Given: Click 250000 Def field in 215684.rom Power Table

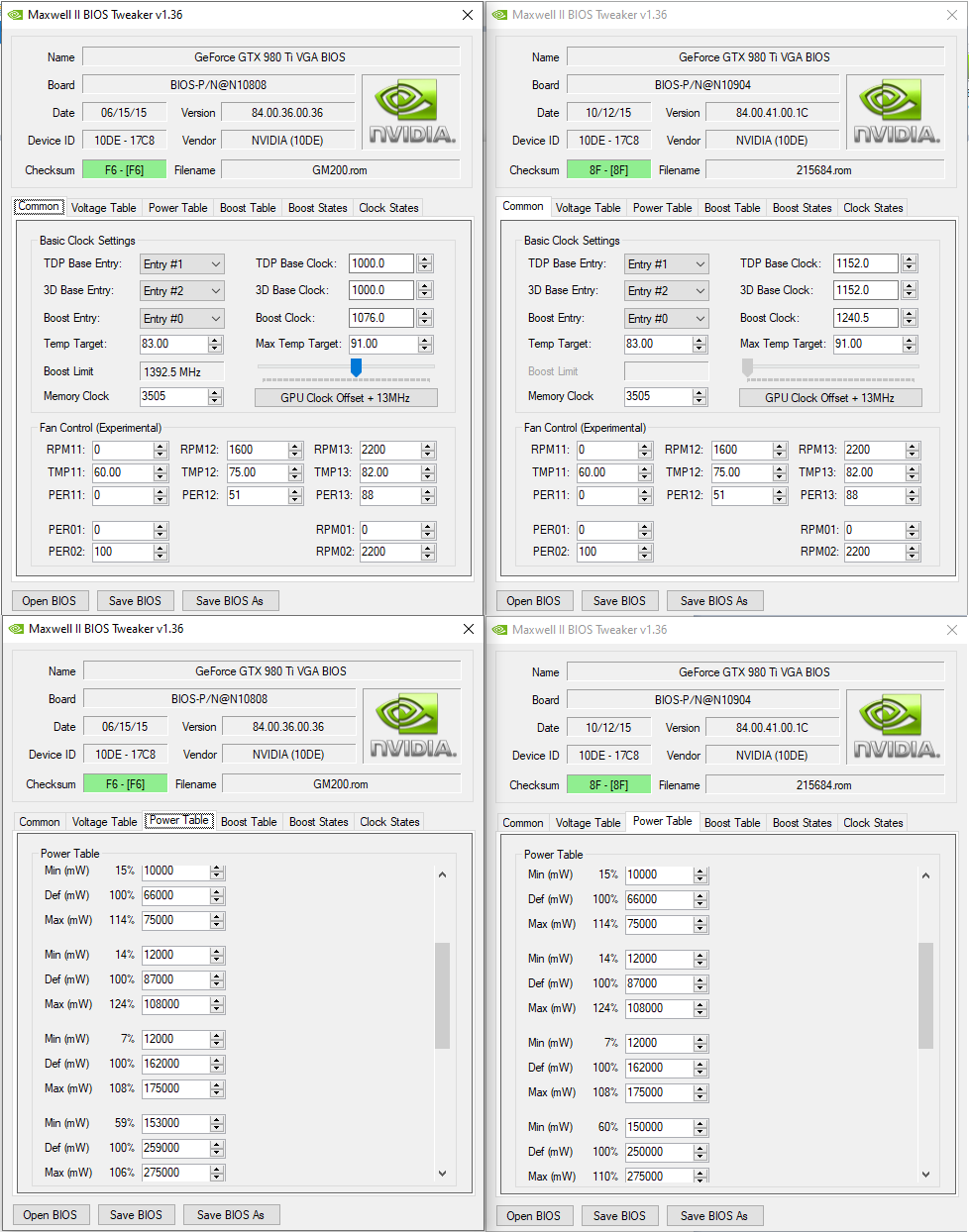Looking at the screenshot, I should click(659, 1152).
